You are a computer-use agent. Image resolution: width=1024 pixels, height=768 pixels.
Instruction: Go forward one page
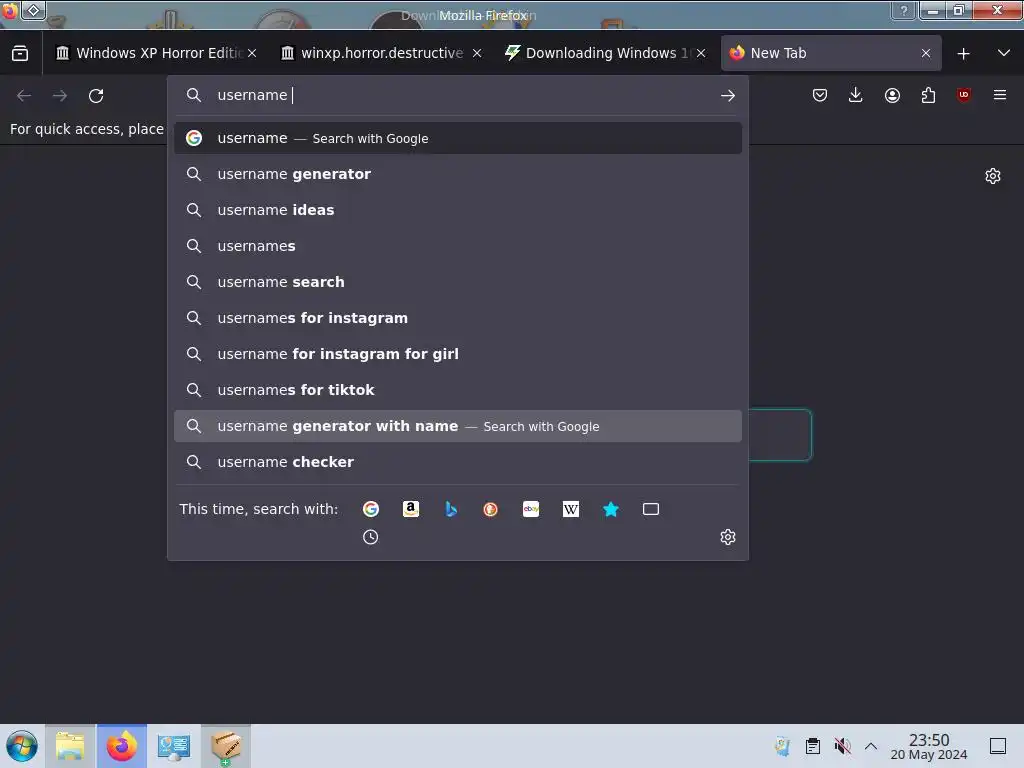(x=60, y=96)
